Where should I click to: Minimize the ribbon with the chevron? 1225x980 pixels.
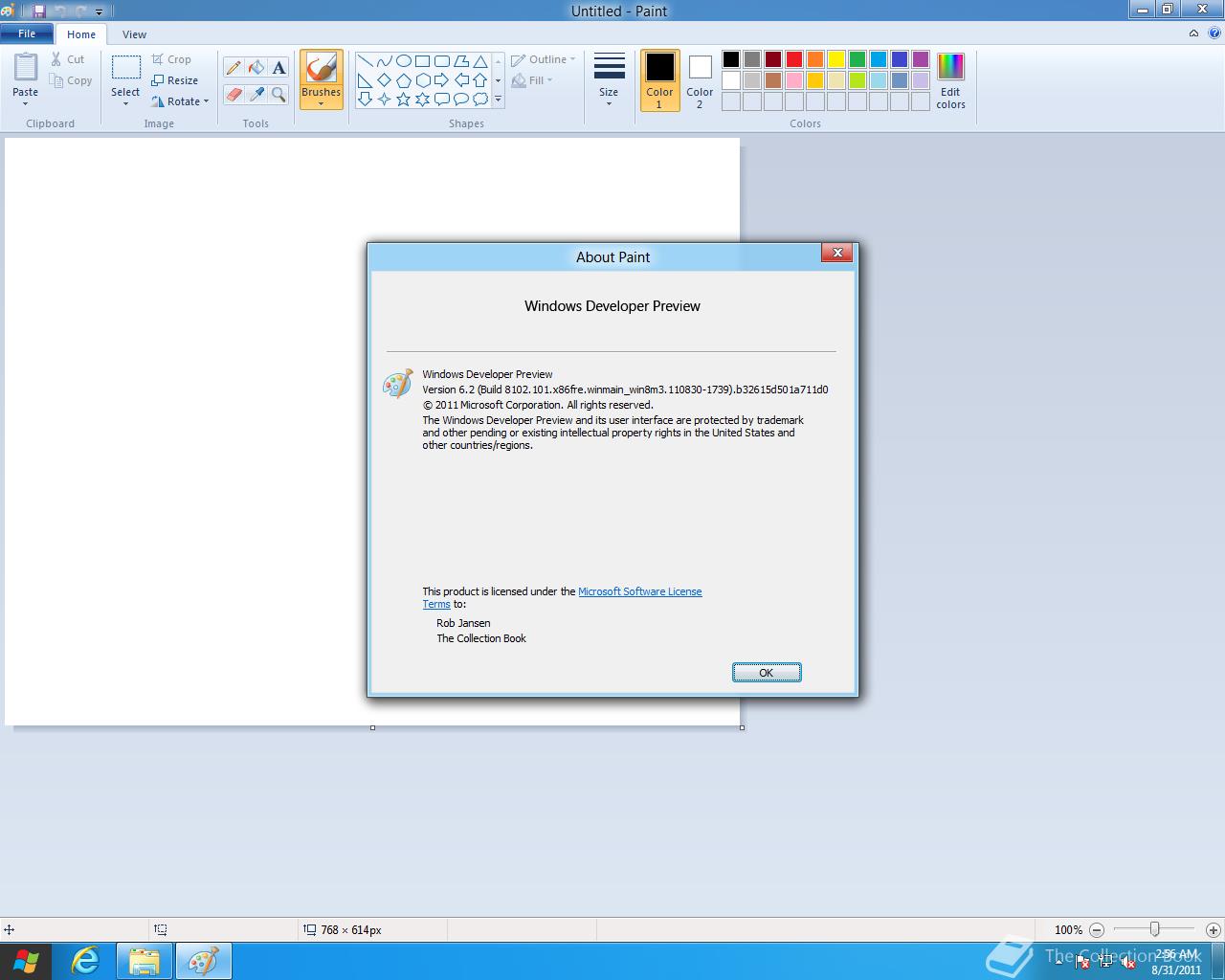pyautogui.click(x=1193, y=33)
